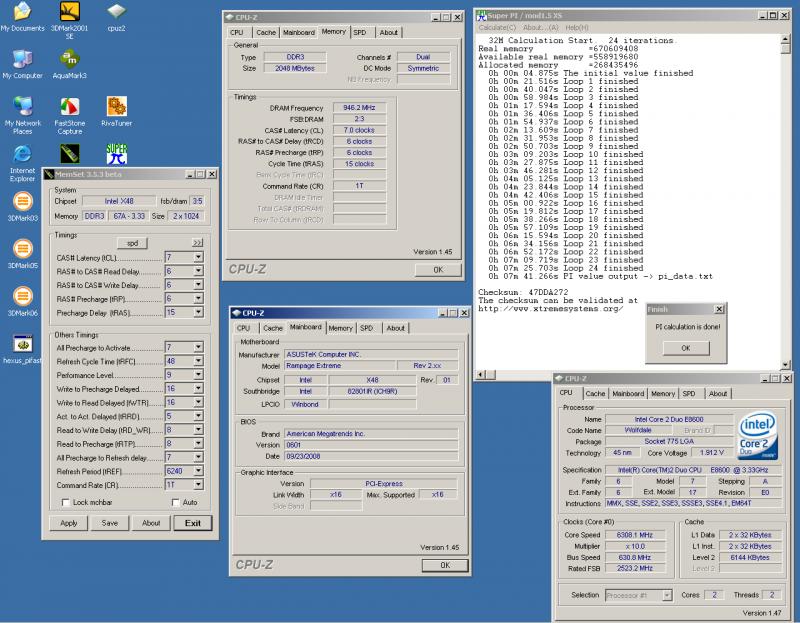Click the Intel Core 2 Duo logo
Image resolution: width=800 pixels, height=623 pixels.
tap(758, 435)
